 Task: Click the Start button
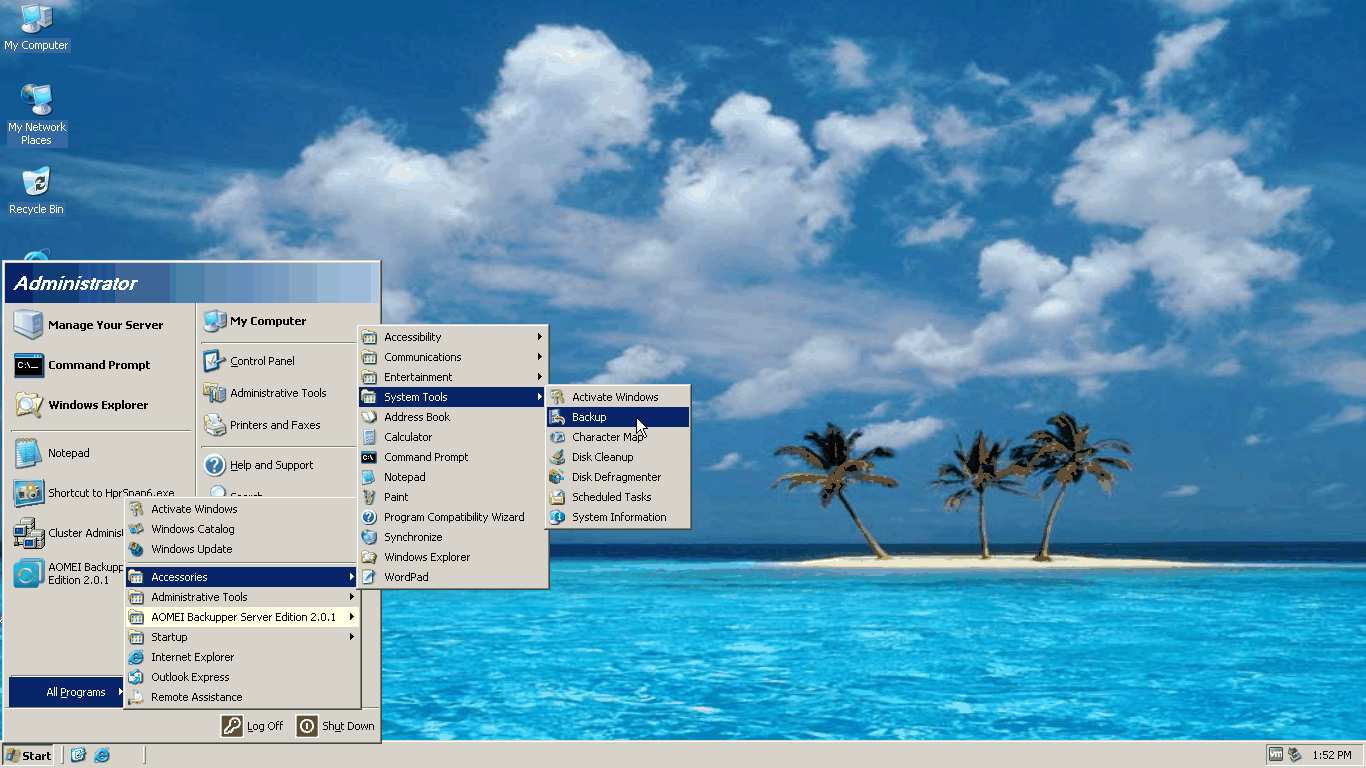tap(29, 755)
